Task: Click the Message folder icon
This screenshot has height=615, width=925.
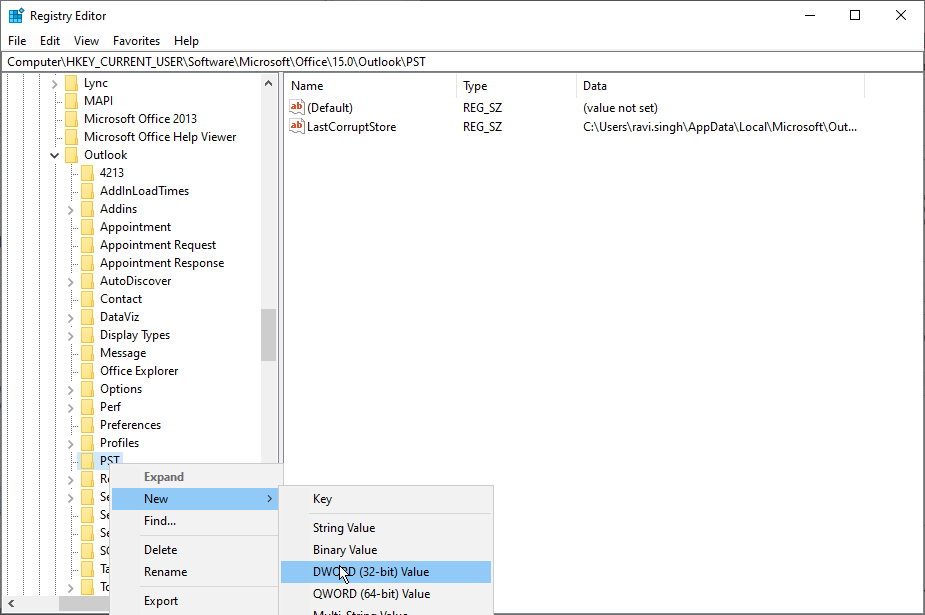Action: 87,353
